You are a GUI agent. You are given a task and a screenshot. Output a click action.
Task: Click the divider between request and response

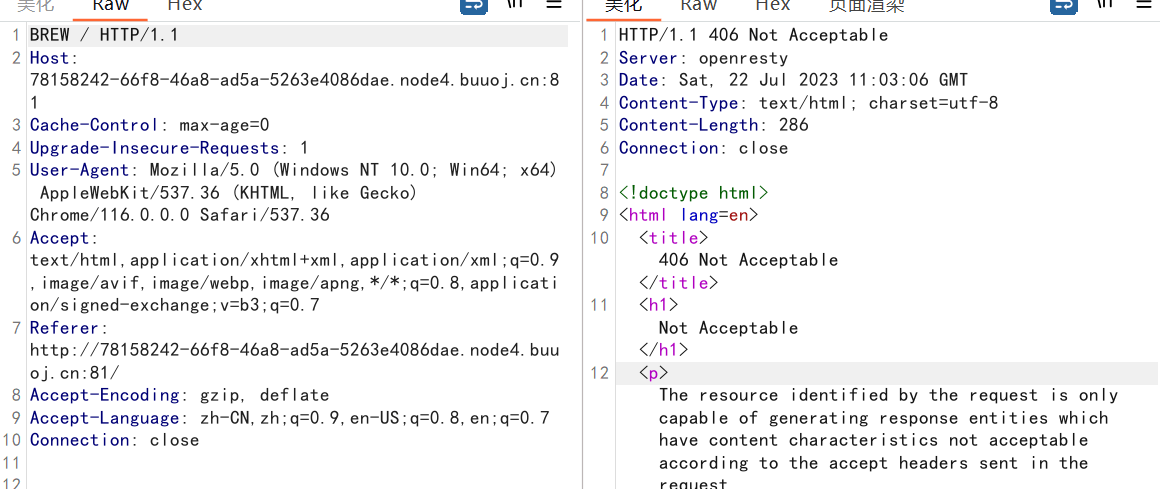coord(583,250)
